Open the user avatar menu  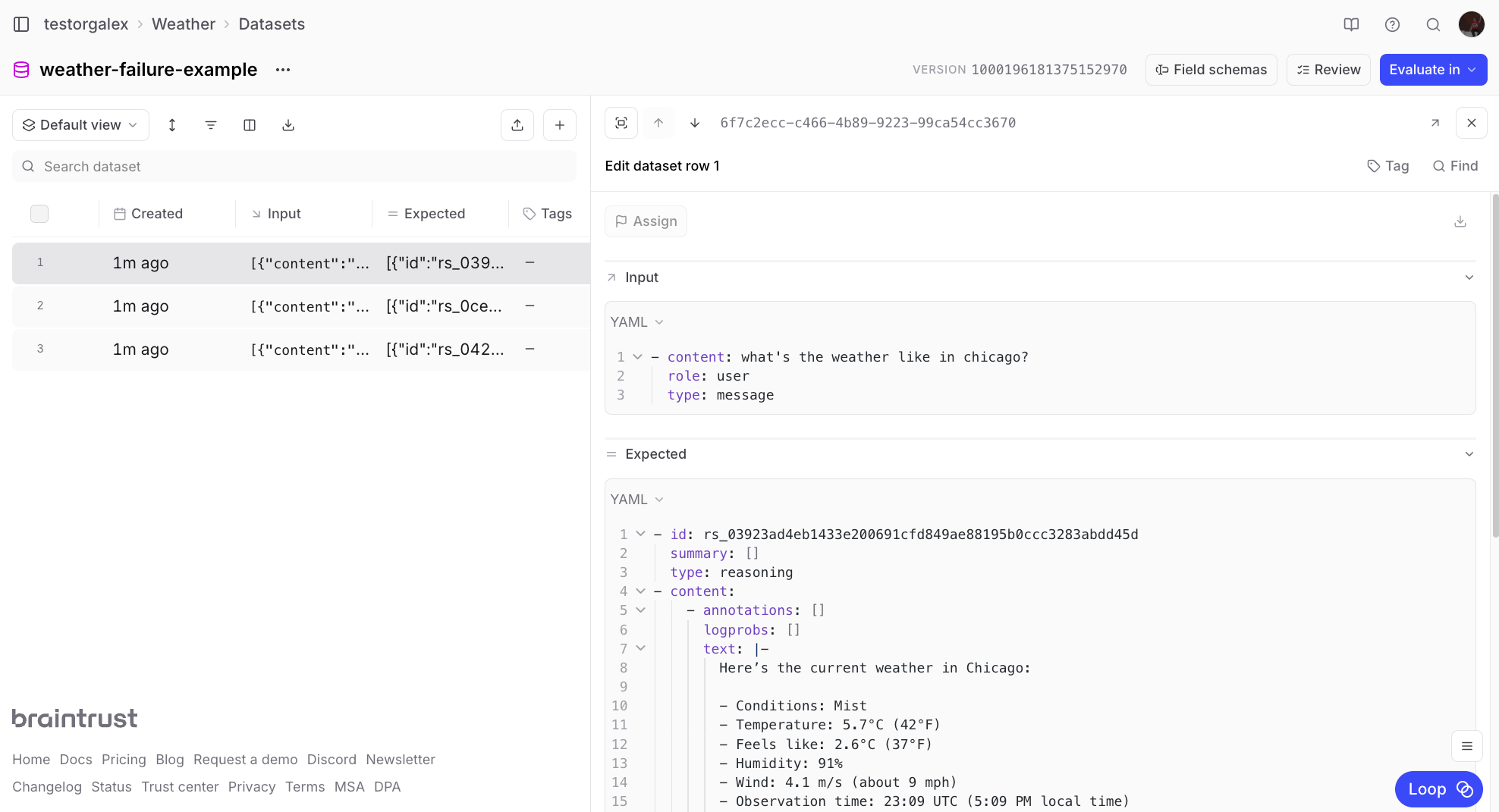[x=1472, y=24]
